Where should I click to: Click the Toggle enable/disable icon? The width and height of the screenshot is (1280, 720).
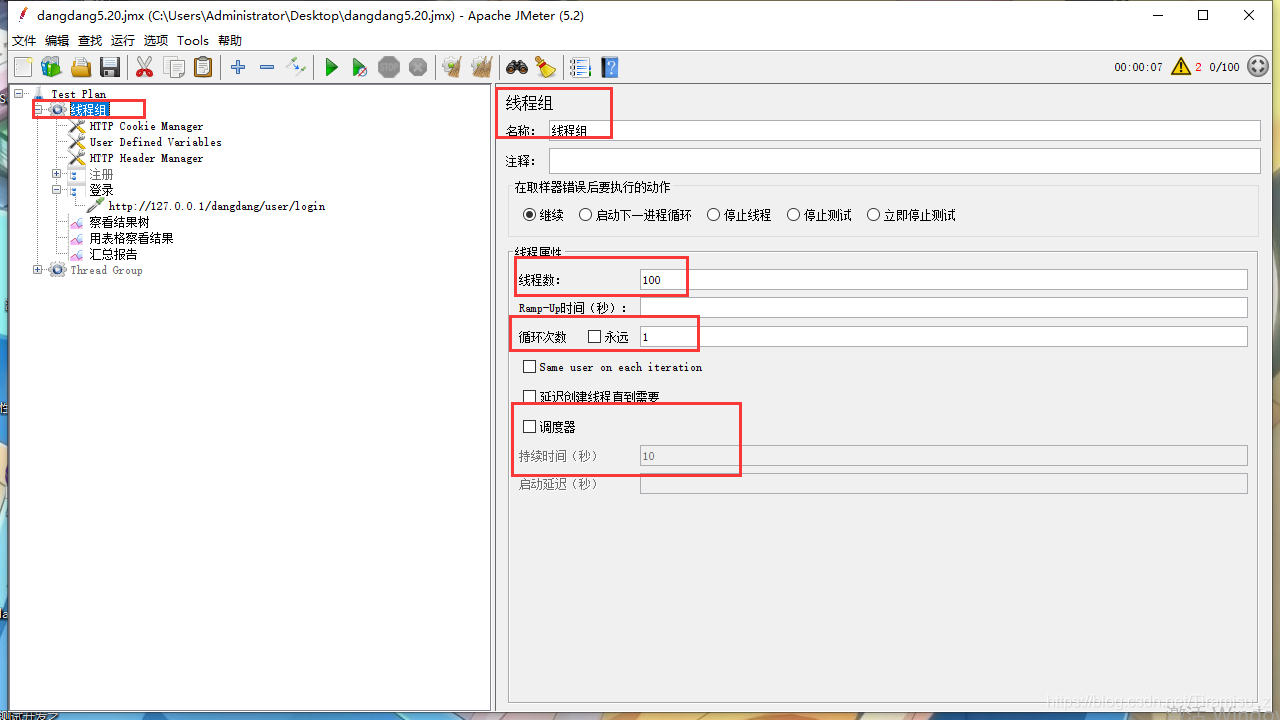click(296, 67)
